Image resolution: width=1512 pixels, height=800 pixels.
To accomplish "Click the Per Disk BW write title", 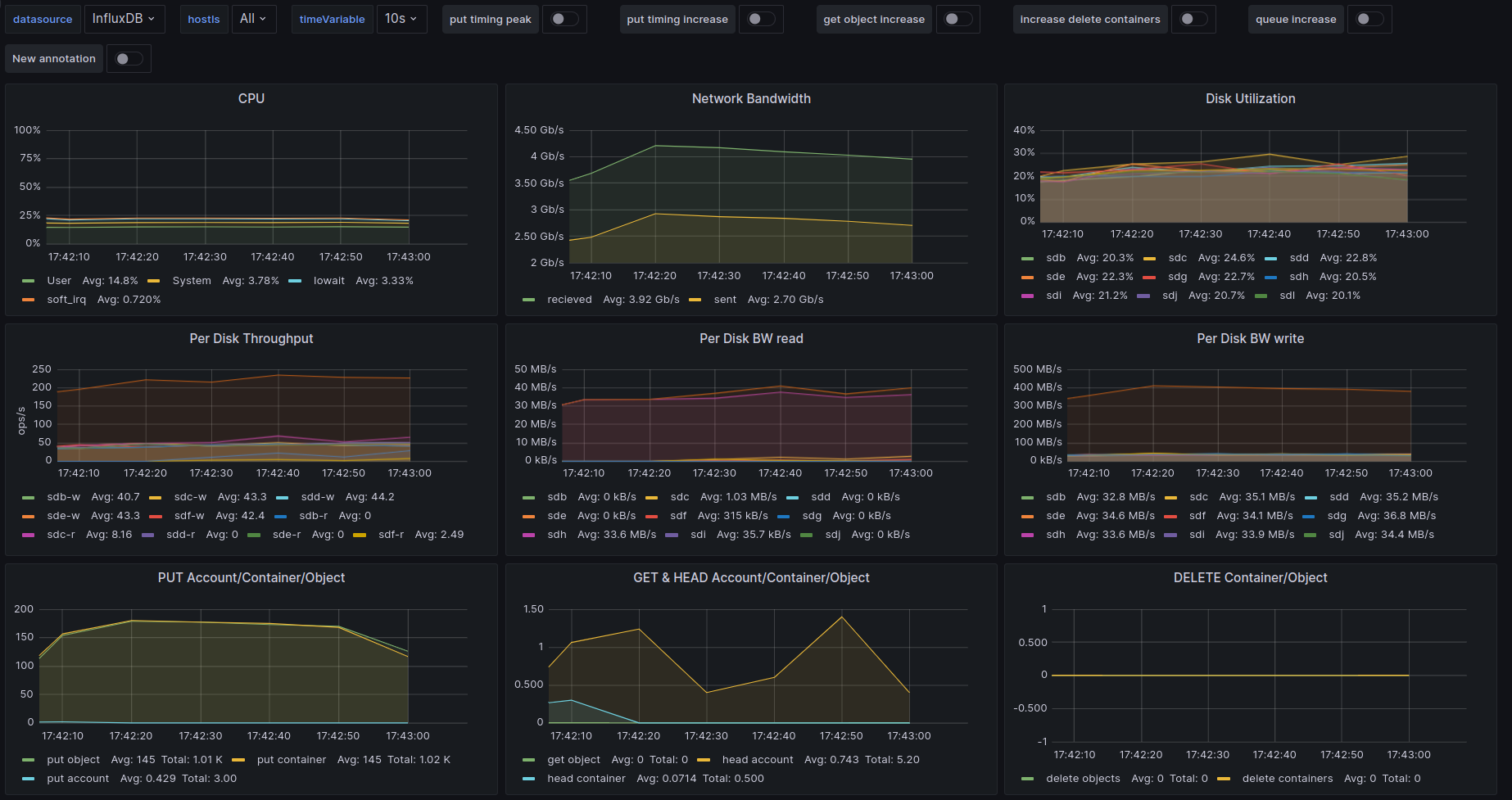I will (1250, 338).
